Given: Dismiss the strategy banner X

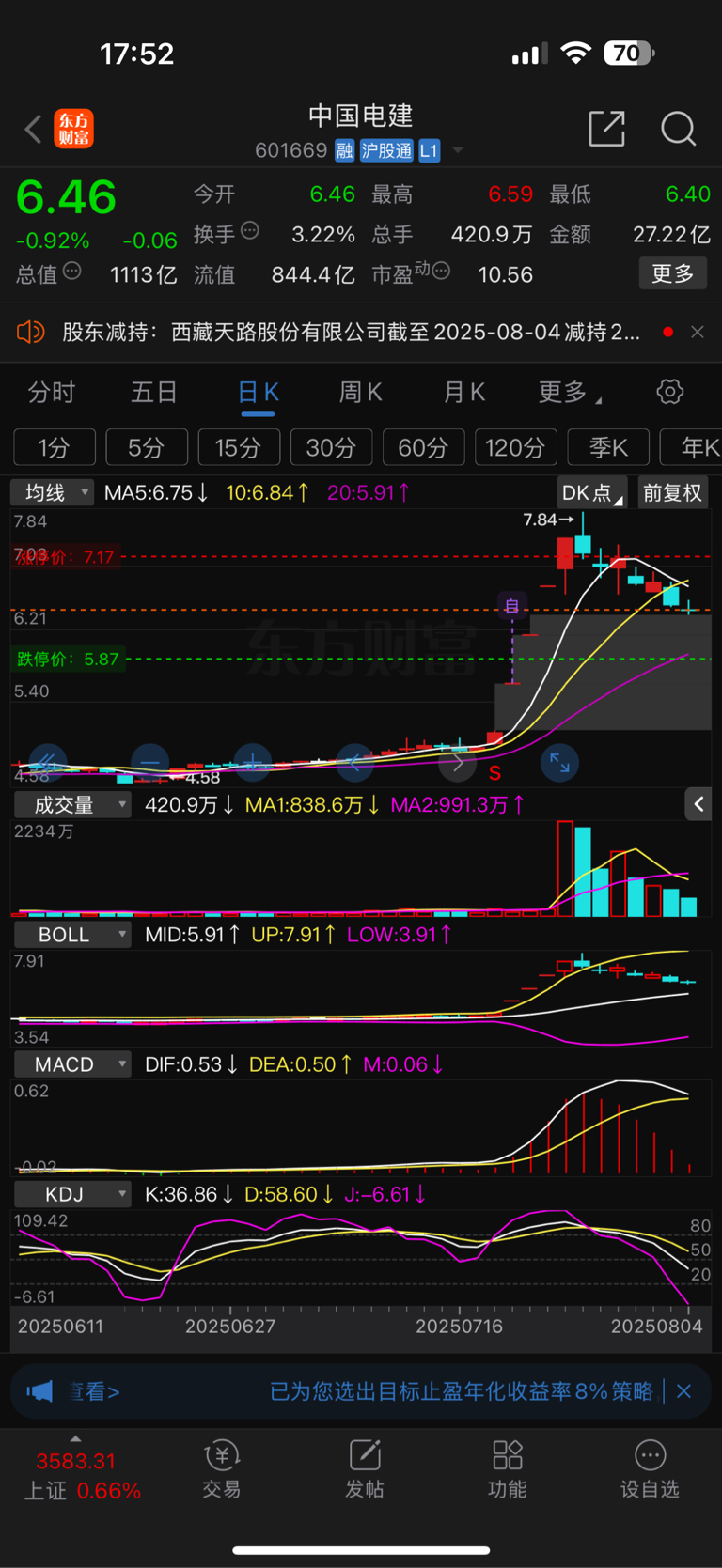Looking at the screenshot, I should [x=684, y=1391].
